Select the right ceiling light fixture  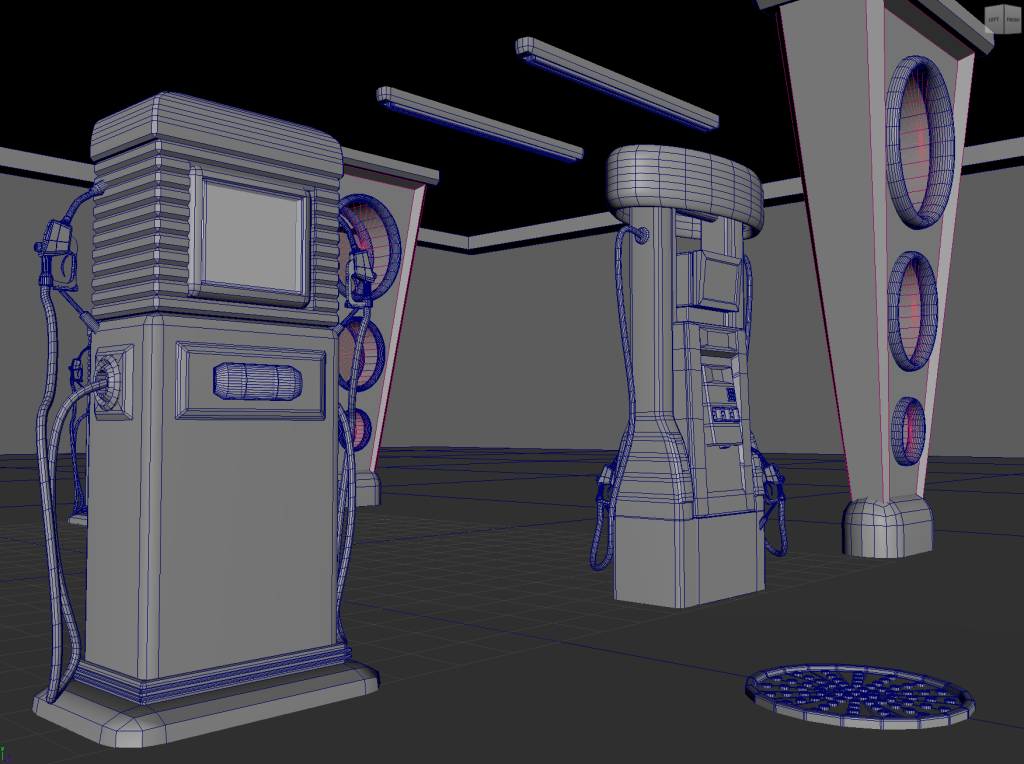[x=616, y=82]
